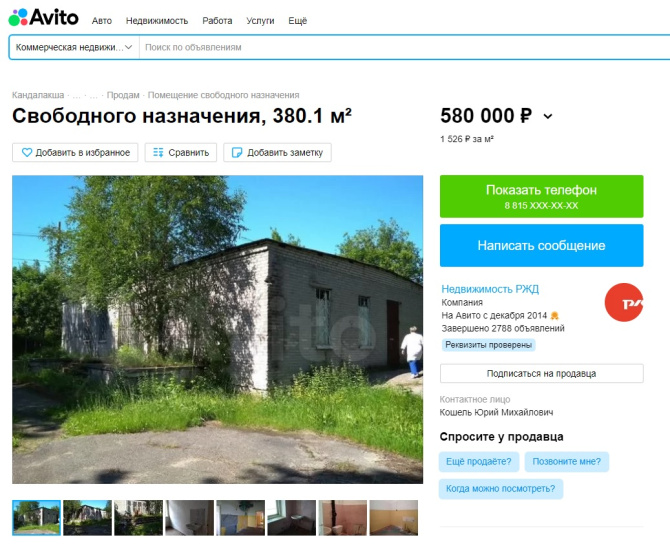Open the Авто menu
Screen dimensions: 670x544
coord(102,21)
